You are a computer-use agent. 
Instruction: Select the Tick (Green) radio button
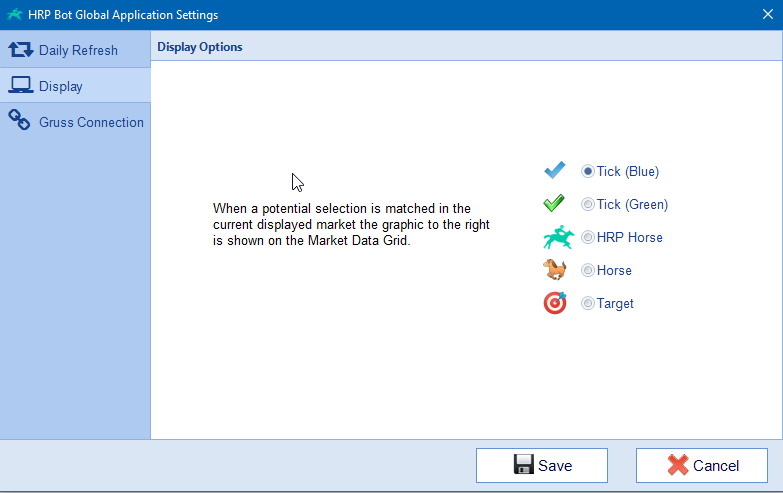588,204
